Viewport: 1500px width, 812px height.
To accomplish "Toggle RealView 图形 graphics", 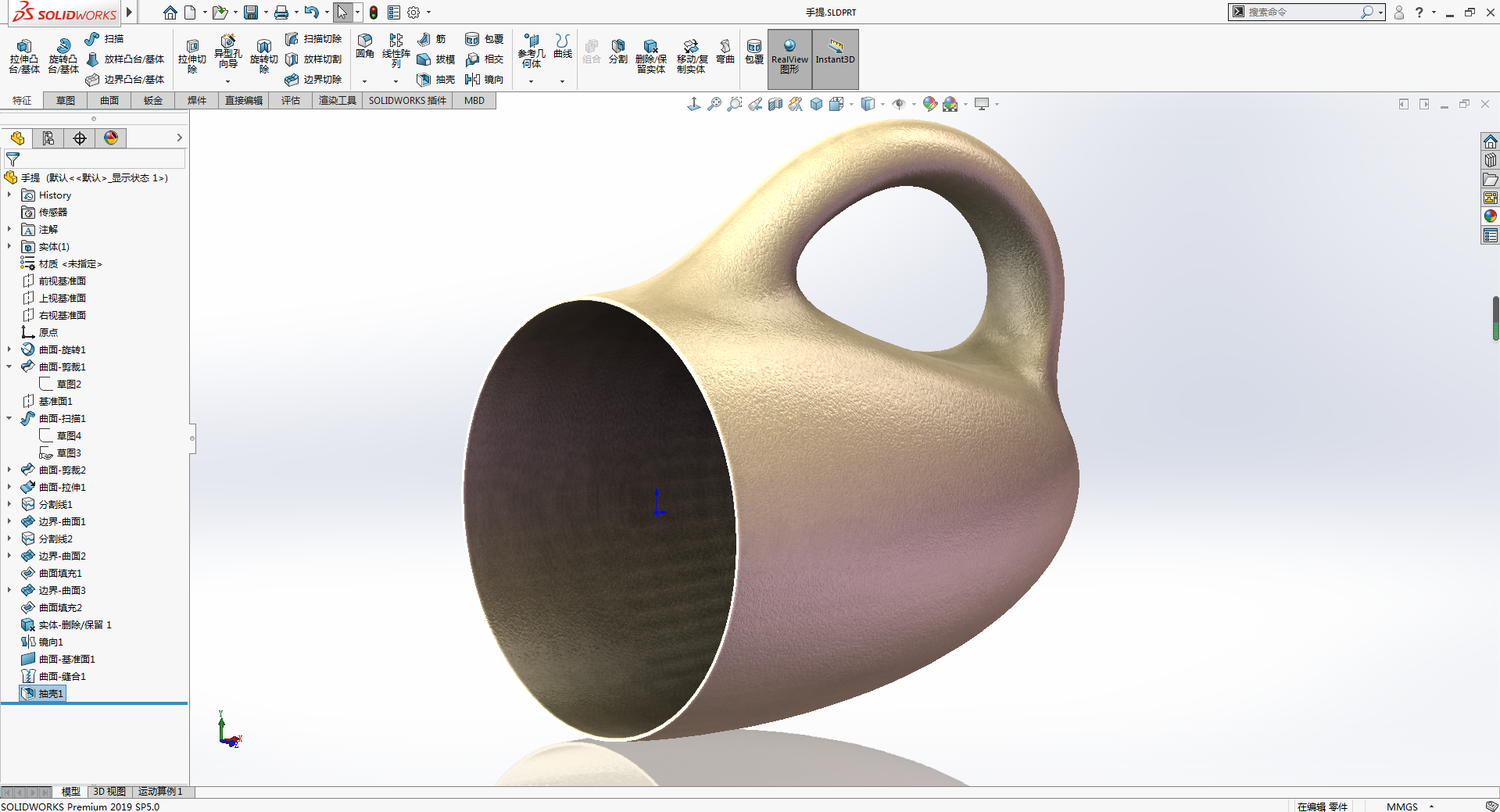I will click(x=789, y=59).
